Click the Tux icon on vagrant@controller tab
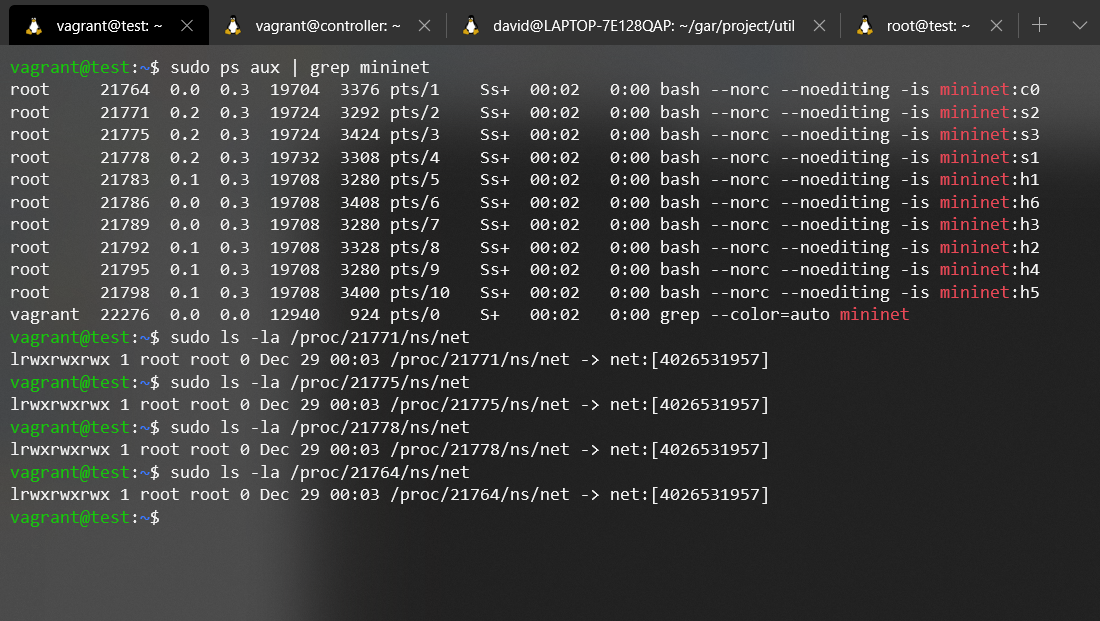The height and width of the screenshot is (621, 1100). (233, 26)
